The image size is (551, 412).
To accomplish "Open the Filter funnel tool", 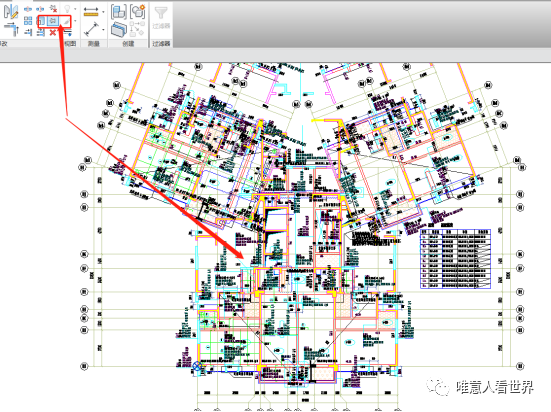I will coord(161,14).
